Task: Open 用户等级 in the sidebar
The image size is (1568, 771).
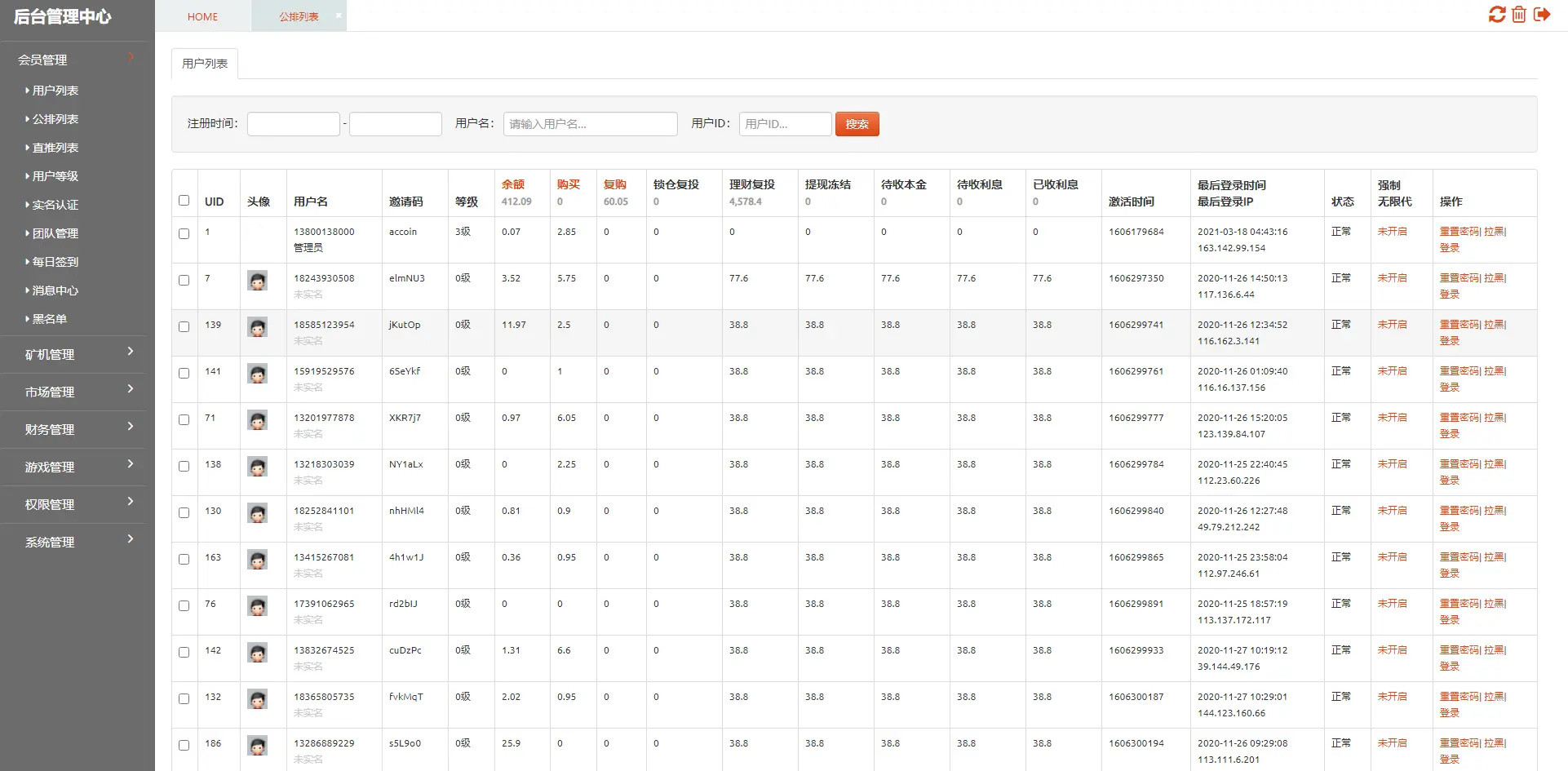Action: coord(55,176)
